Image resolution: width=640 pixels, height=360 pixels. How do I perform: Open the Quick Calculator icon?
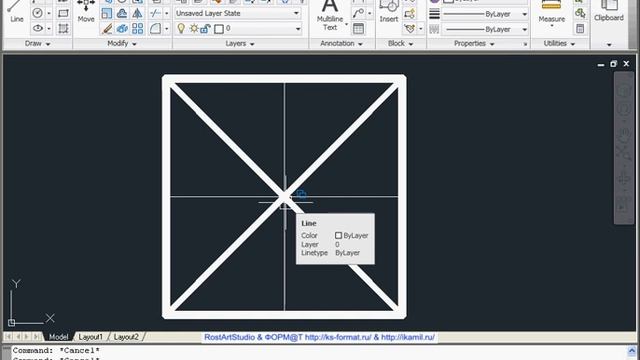pos(580,29)
